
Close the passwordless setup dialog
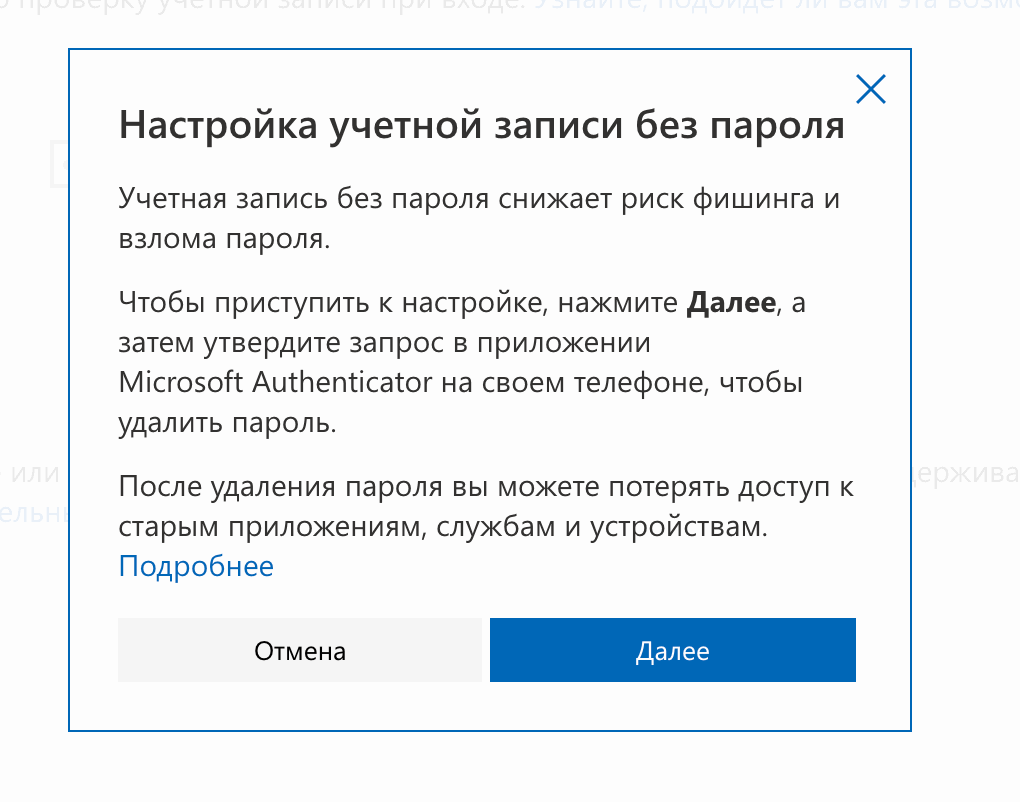(x=871, y=90)
